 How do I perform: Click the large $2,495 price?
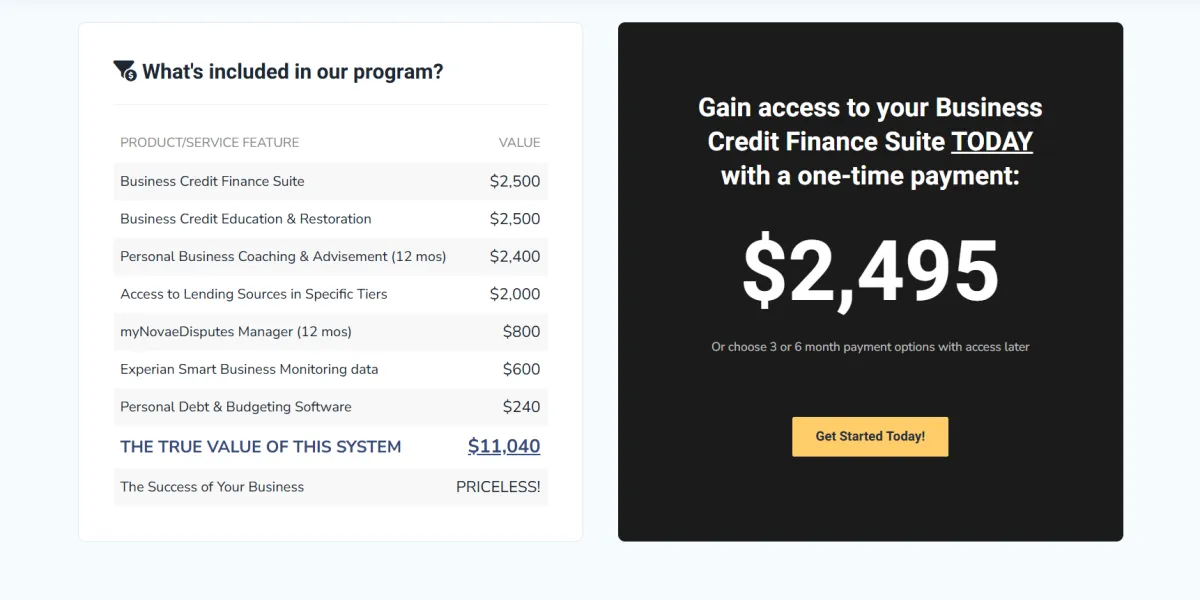pos(870,271)
